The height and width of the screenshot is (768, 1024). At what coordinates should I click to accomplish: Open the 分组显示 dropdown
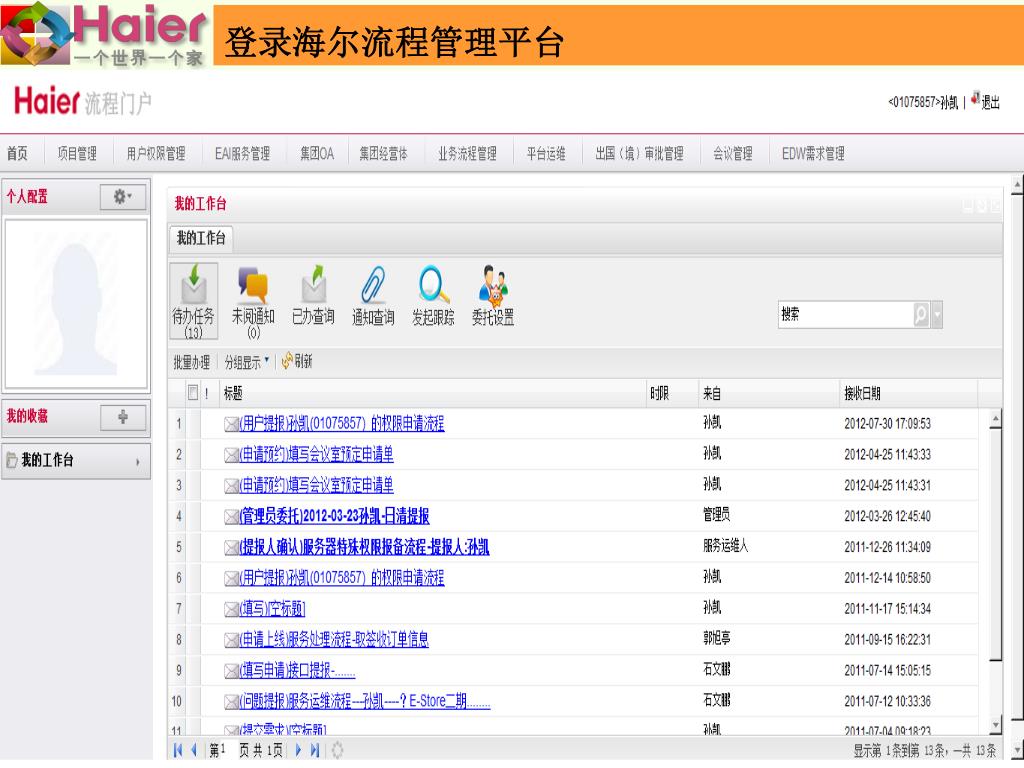tap(247, 361)
